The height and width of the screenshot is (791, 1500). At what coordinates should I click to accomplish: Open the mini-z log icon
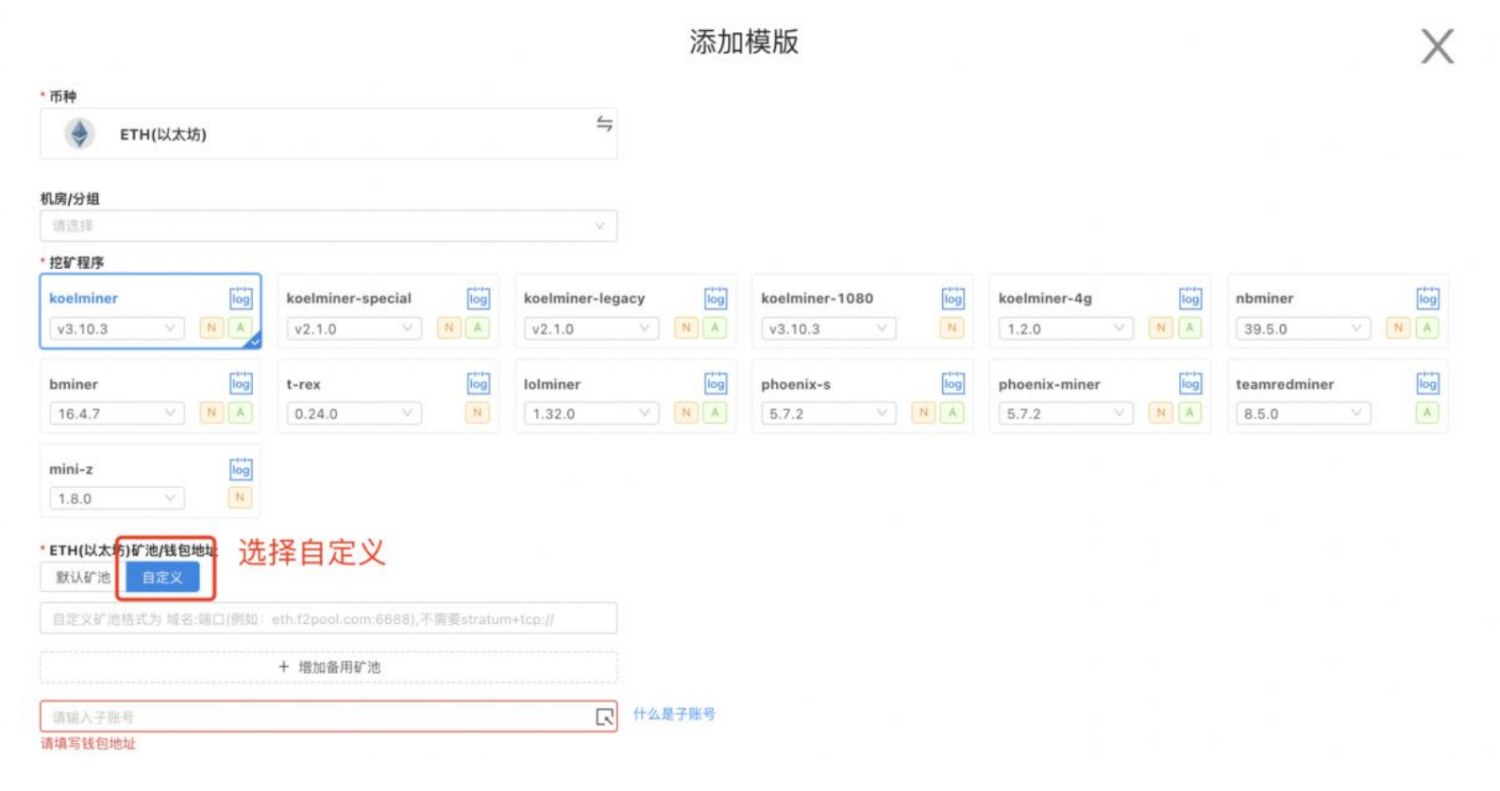(241, 468)
